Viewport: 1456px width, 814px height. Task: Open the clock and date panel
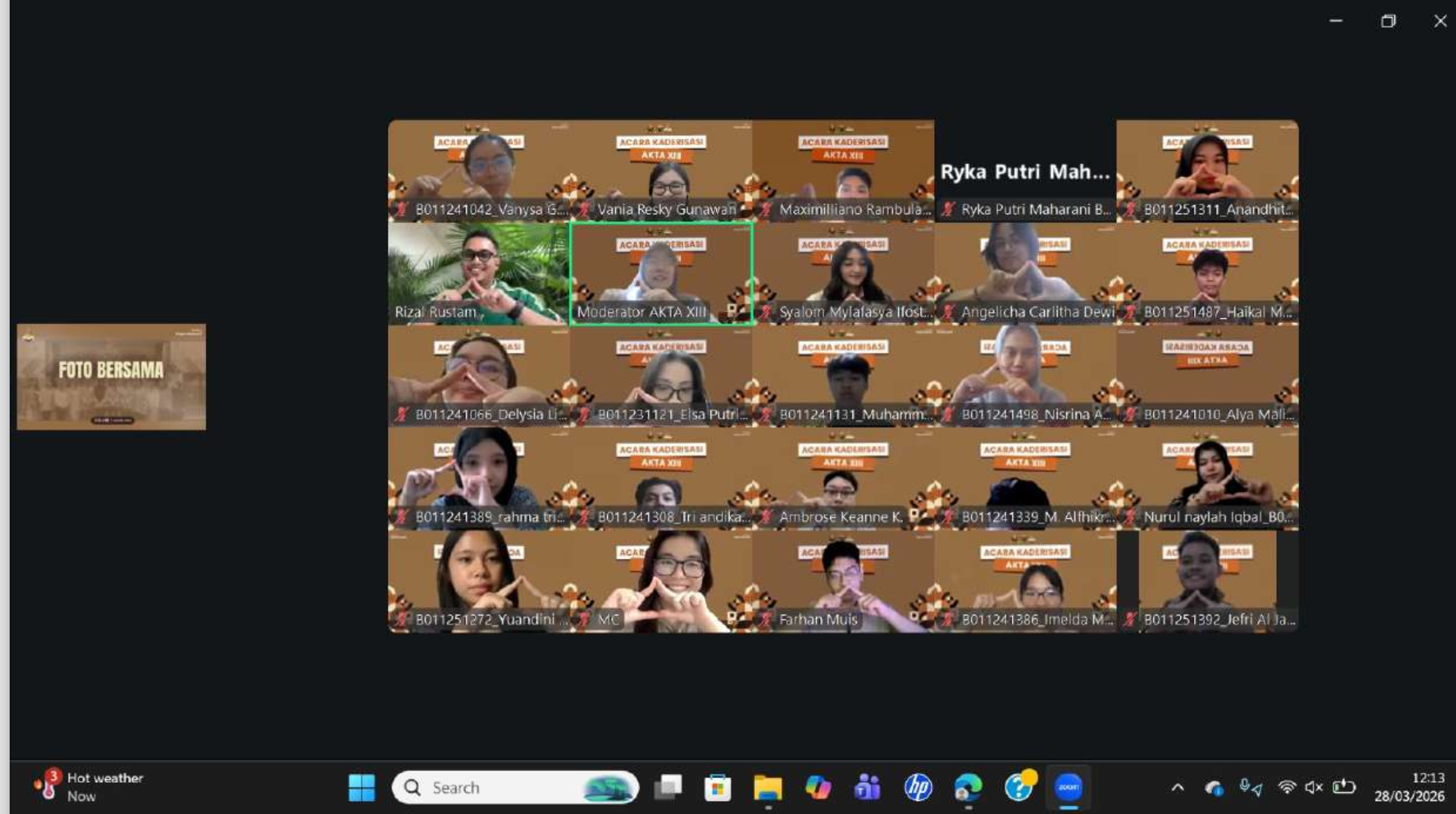(1409, 787)
